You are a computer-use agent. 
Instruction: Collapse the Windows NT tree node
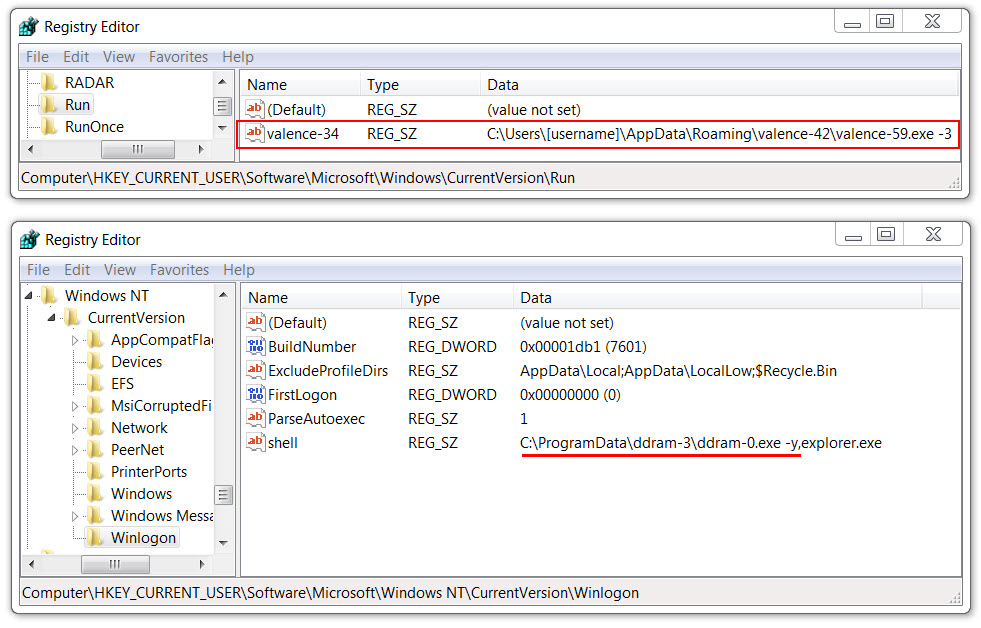[29, 295]
